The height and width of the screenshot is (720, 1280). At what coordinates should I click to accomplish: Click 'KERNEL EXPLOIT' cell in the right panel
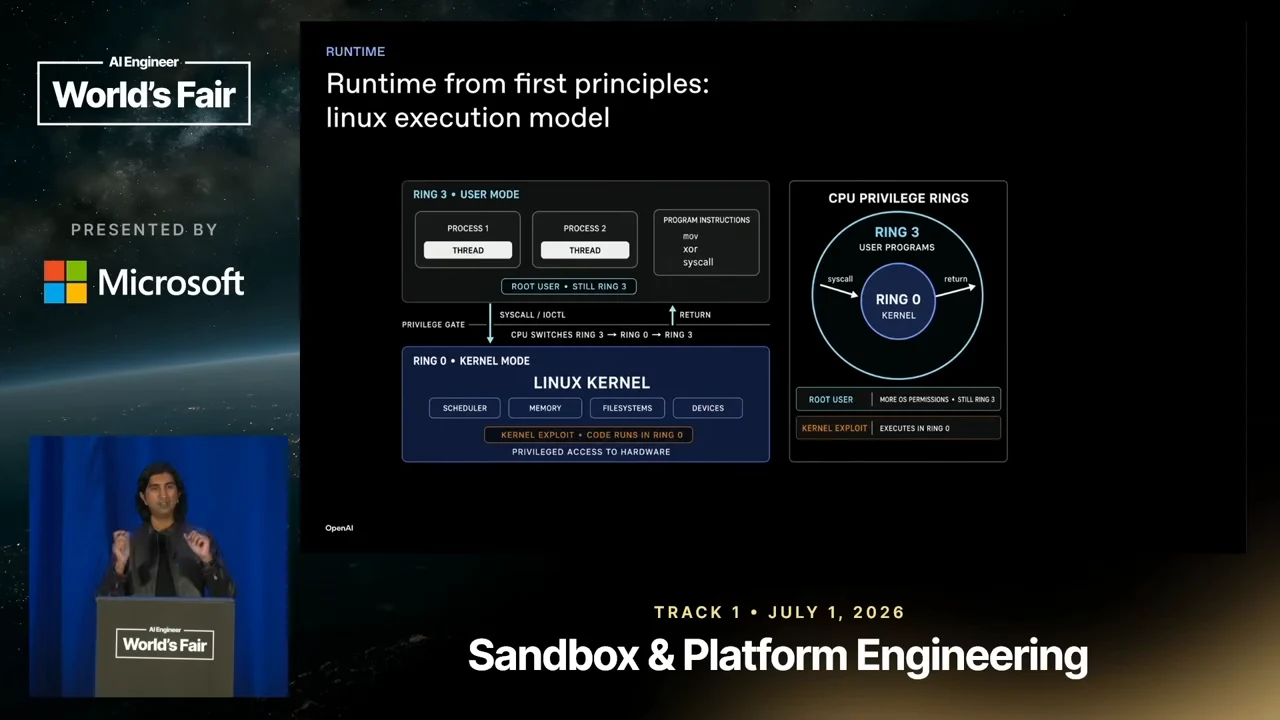point(834,428)
